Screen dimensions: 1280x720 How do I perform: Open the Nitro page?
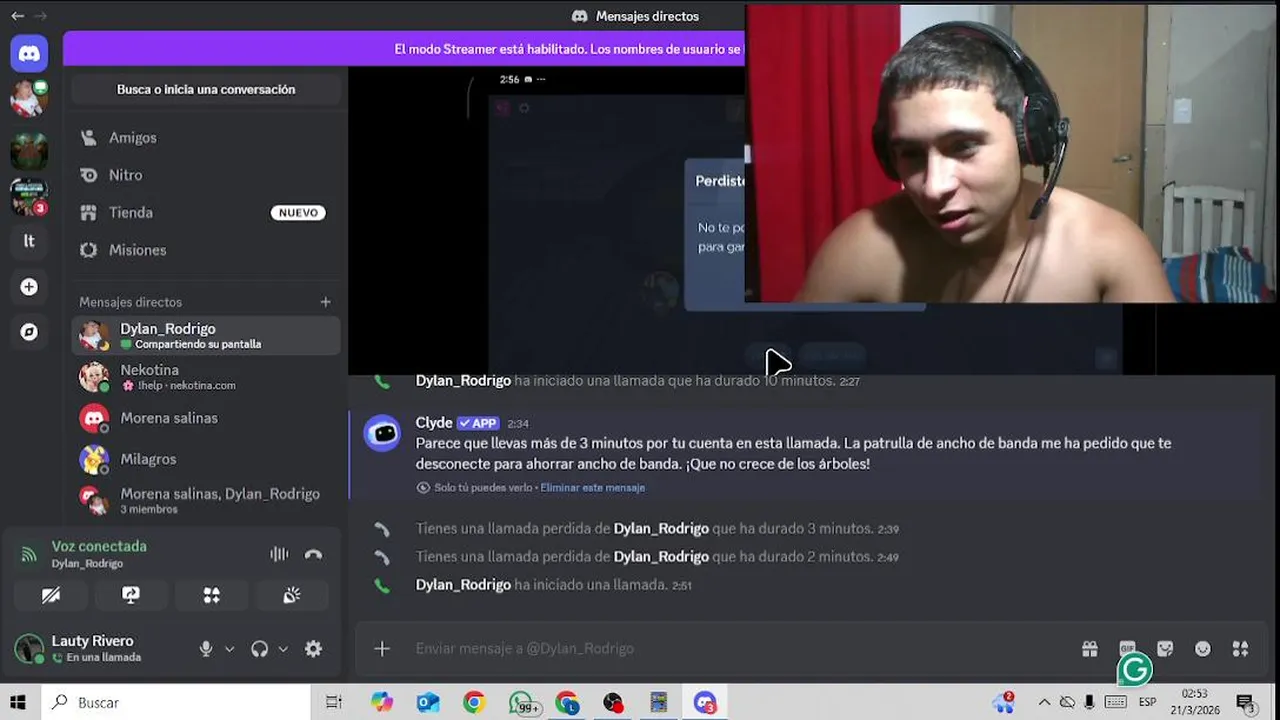coord(206,175)
